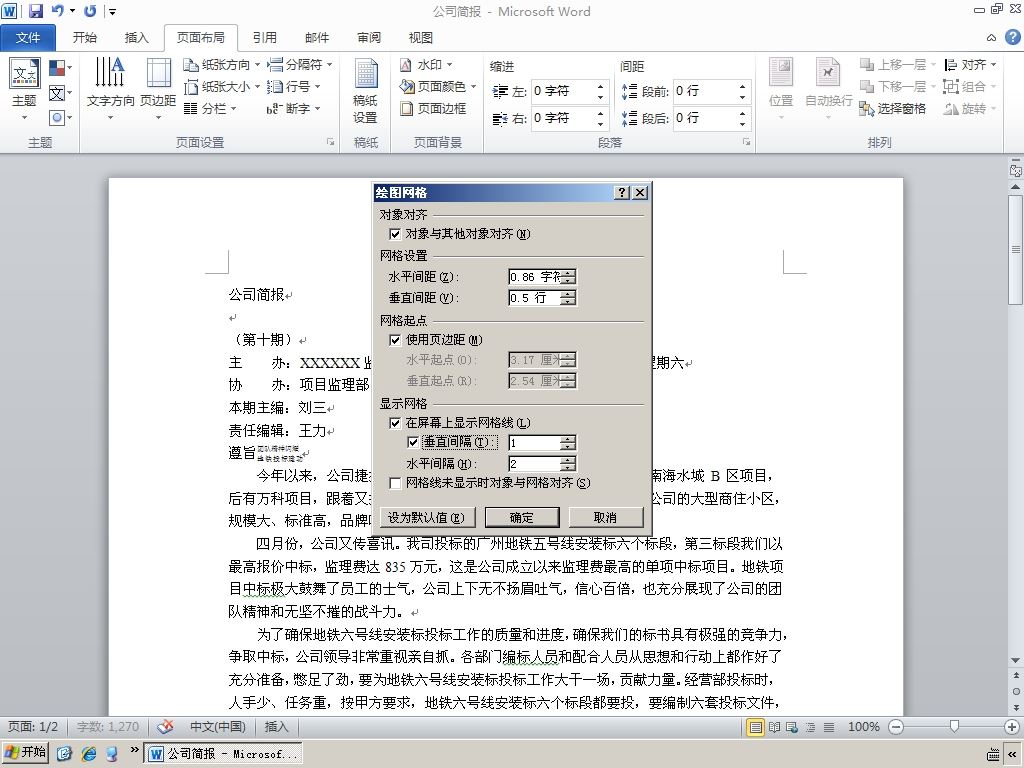Click 设为默认值 button

(426, 517)
